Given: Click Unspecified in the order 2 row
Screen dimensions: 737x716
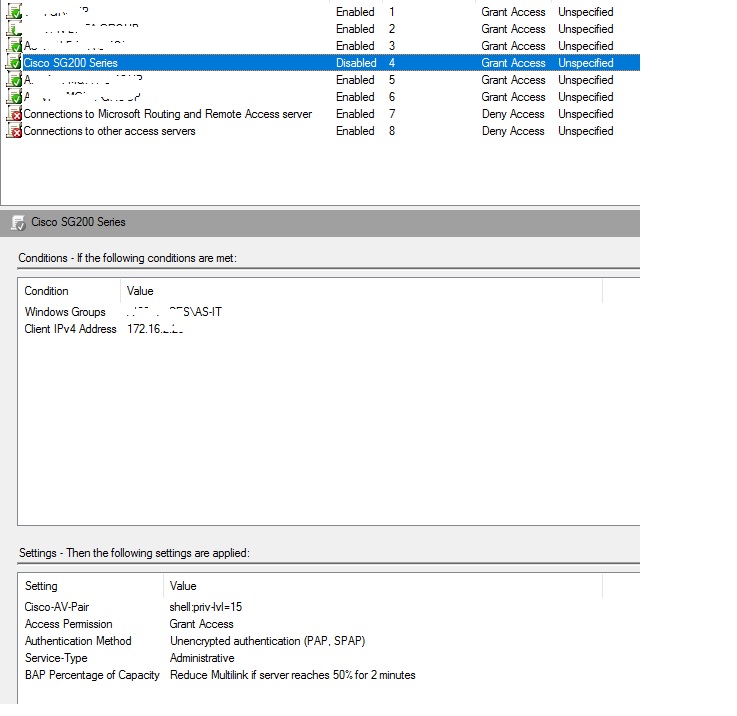Looking at the screenshot, I should pyautogui.click(x=586, y=29).
